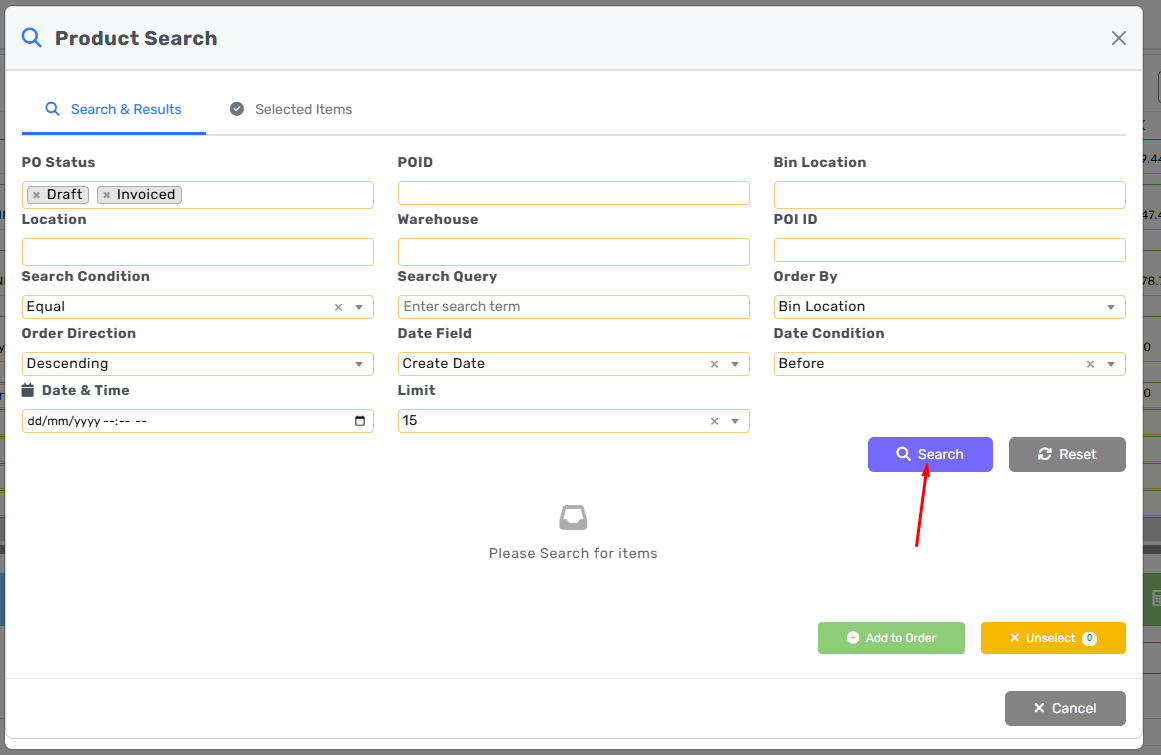Clear the Create Date field selection
The width and height of the screenshot is (1161, 755).
coord(714,364)
